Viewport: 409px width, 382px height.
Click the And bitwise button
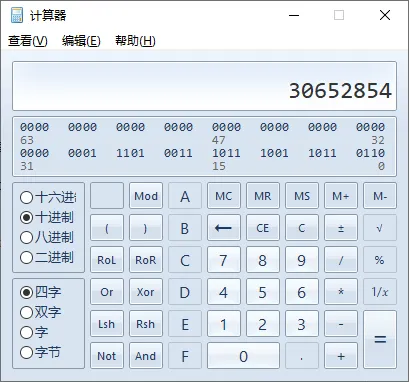(x=146, y=356)
